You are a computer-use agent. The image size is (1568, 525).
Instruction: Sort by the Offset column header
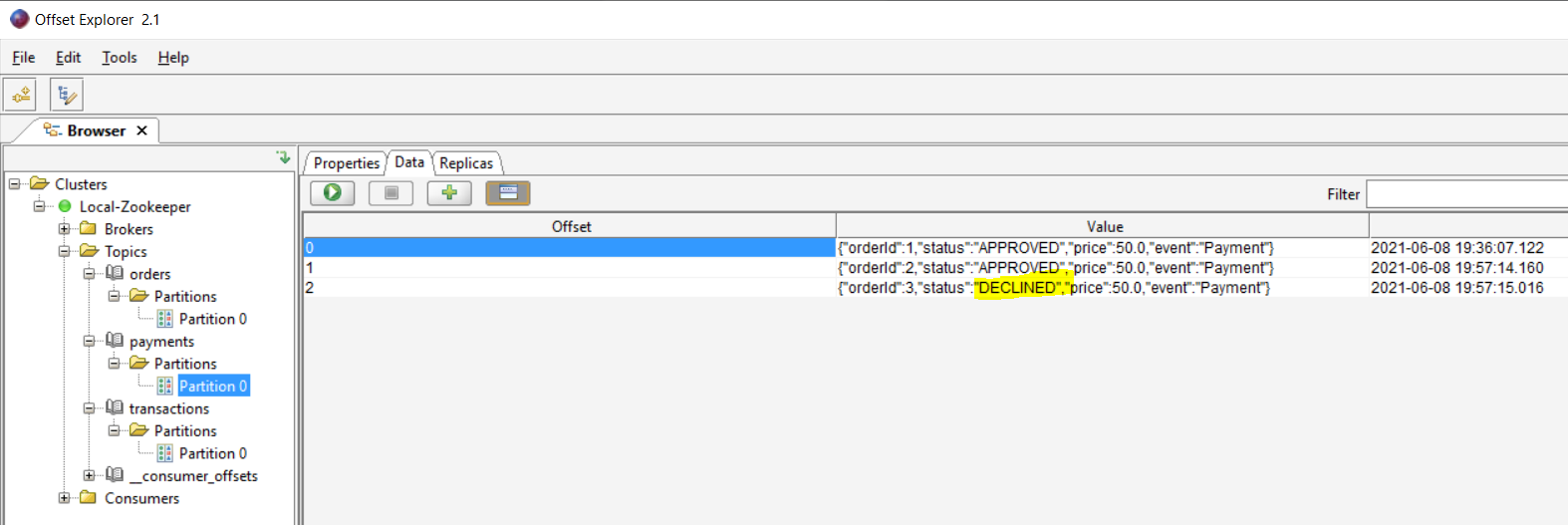coord(570,226)
